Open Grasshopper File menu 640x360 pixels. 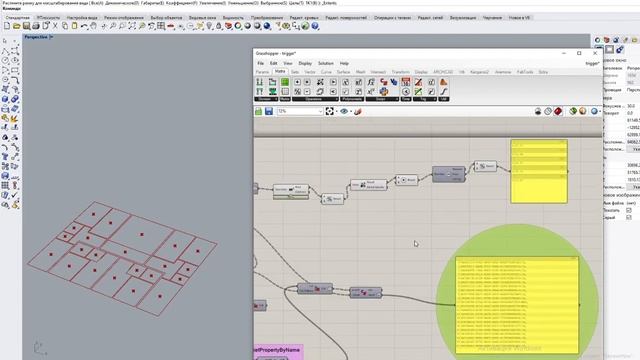pyautogui.click(x=260, y=63)
